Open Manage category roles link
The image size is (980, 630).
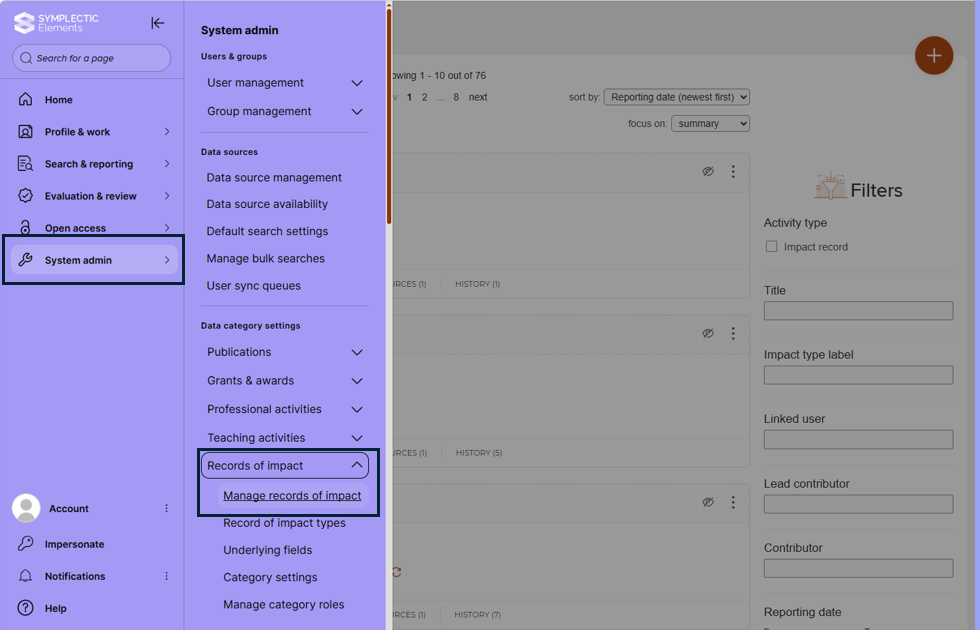[x=284, y=604]
